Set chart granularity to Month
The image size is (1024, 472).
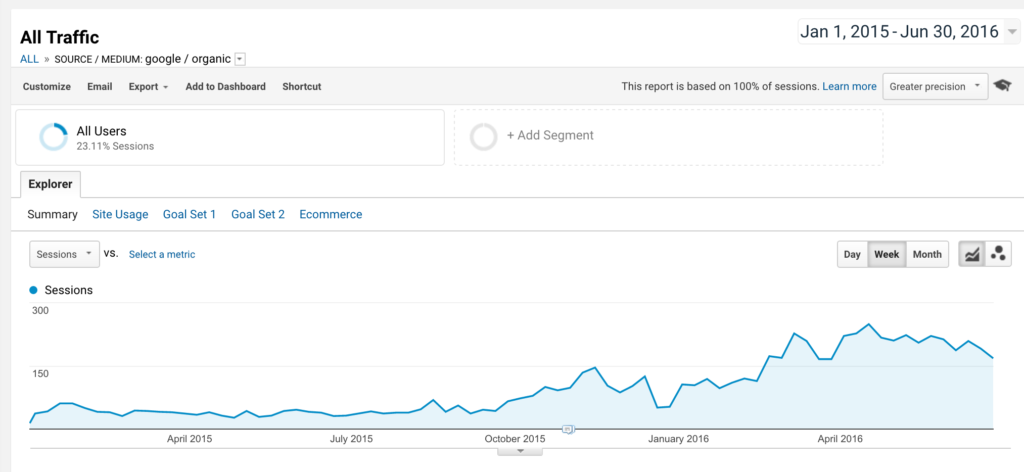coord(927,254)
